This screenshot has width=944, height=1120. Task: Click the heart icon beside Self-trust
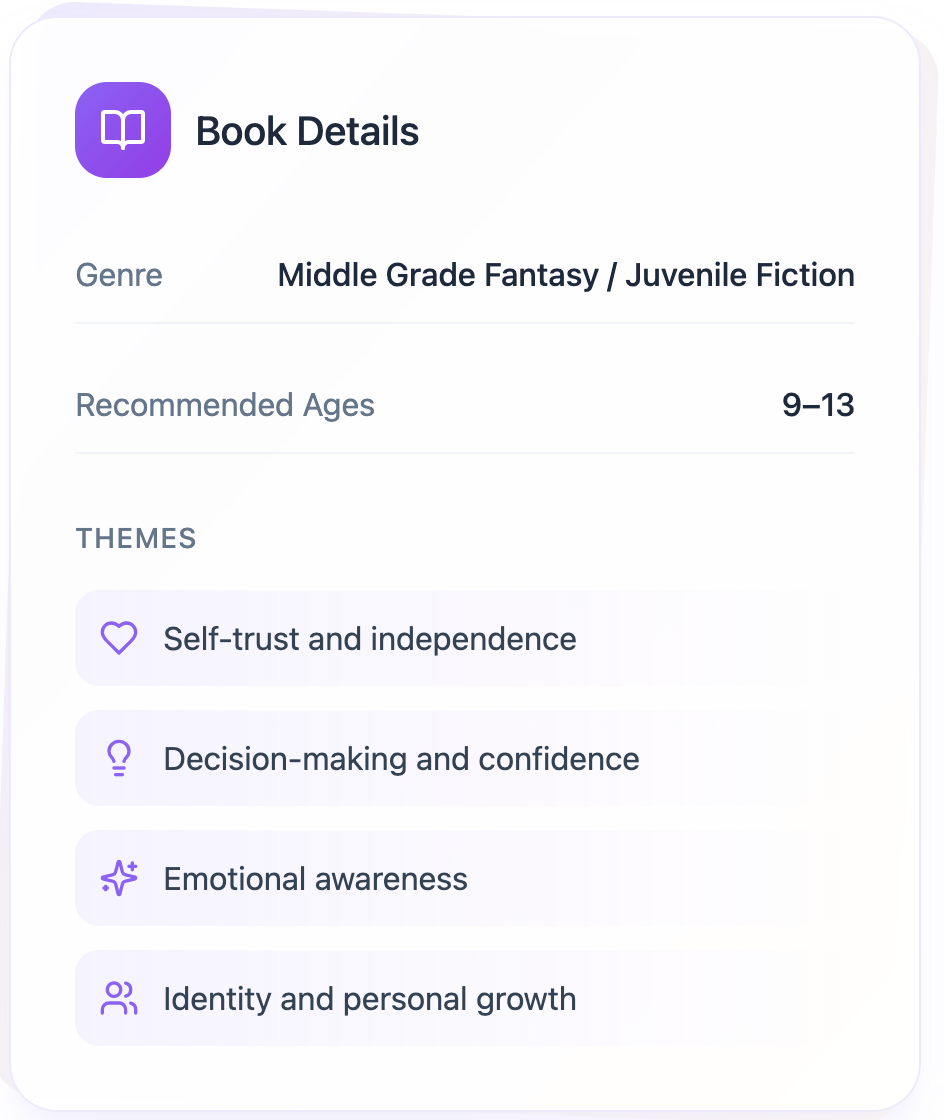pos(119,639)
